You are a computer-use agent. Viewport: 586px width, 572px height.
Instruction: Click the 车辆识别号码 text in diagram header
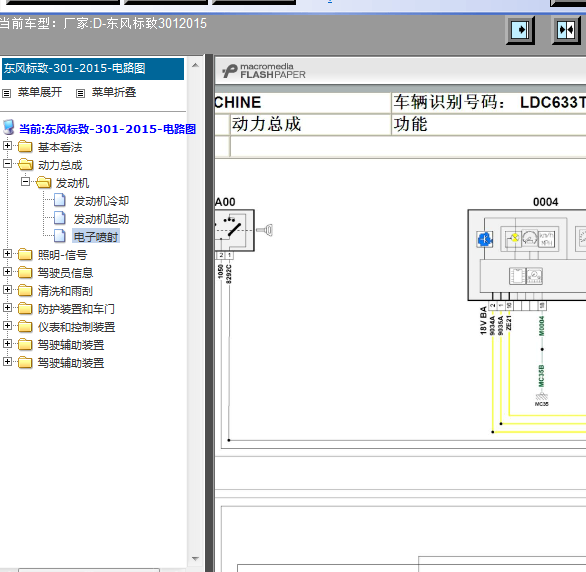(x=449, y=102)
